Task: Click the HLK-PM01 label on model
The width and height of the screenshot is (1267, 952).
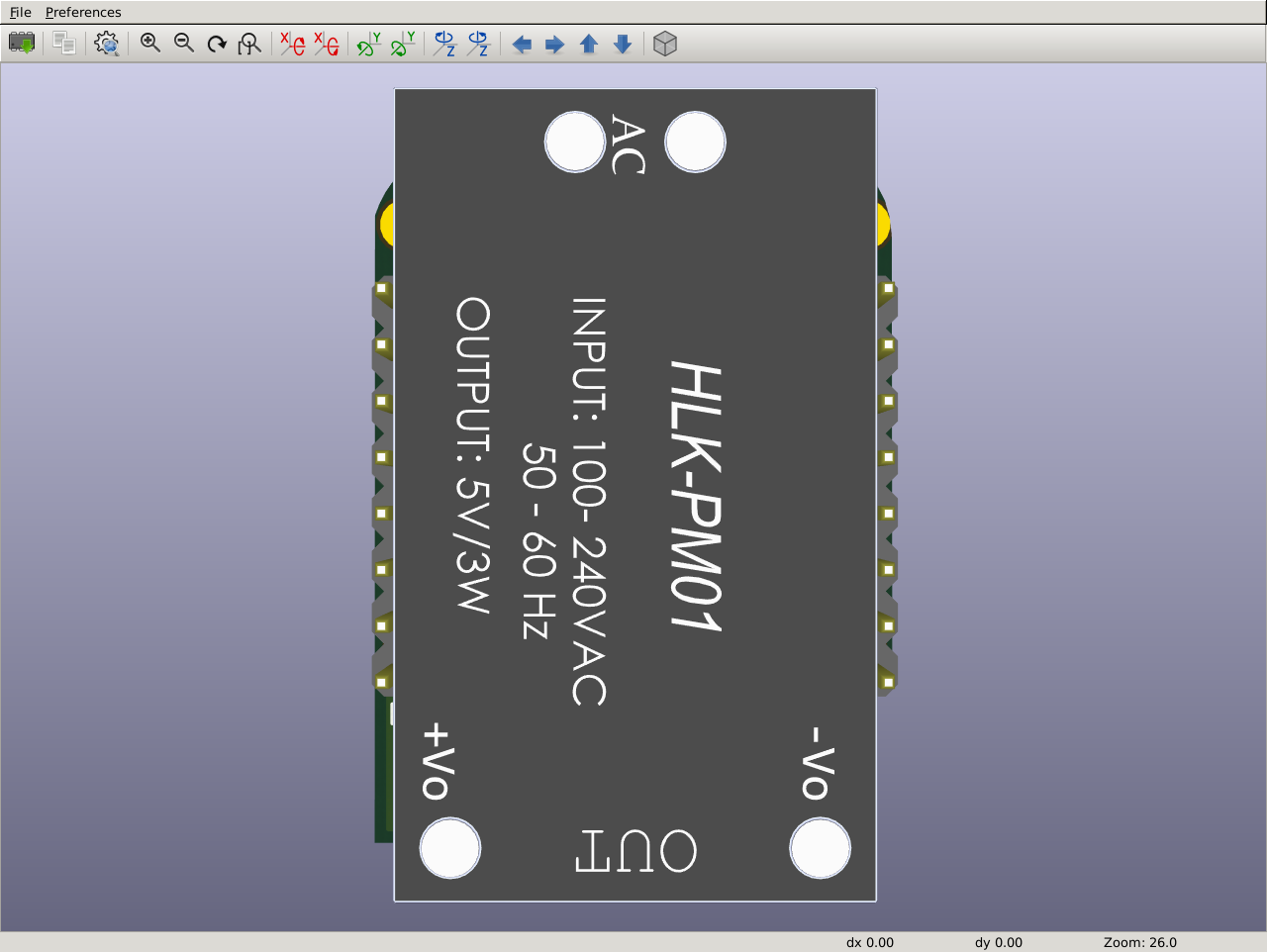Action: 697,496
